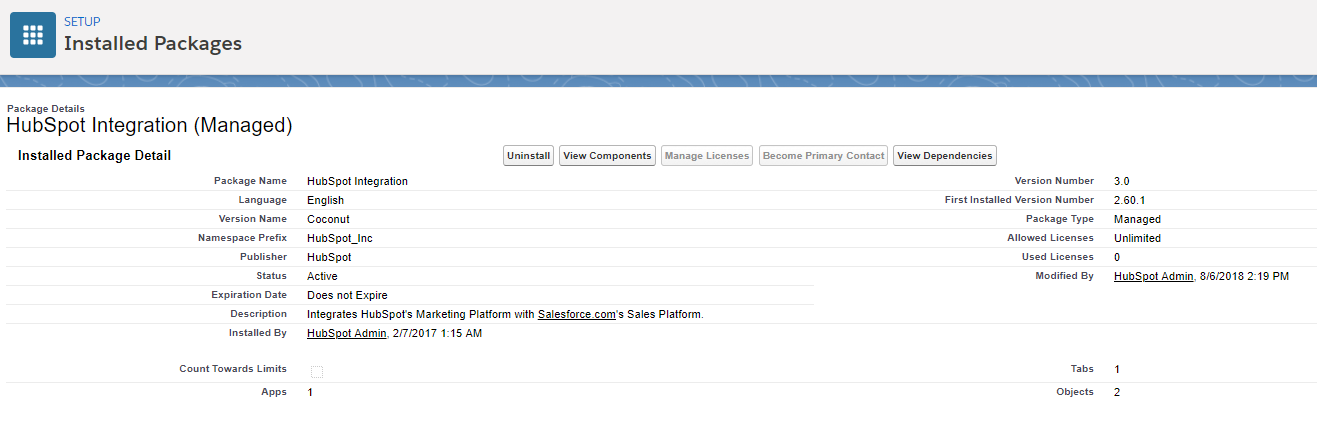Select the Version Number value 3.0

point(1122,181)
